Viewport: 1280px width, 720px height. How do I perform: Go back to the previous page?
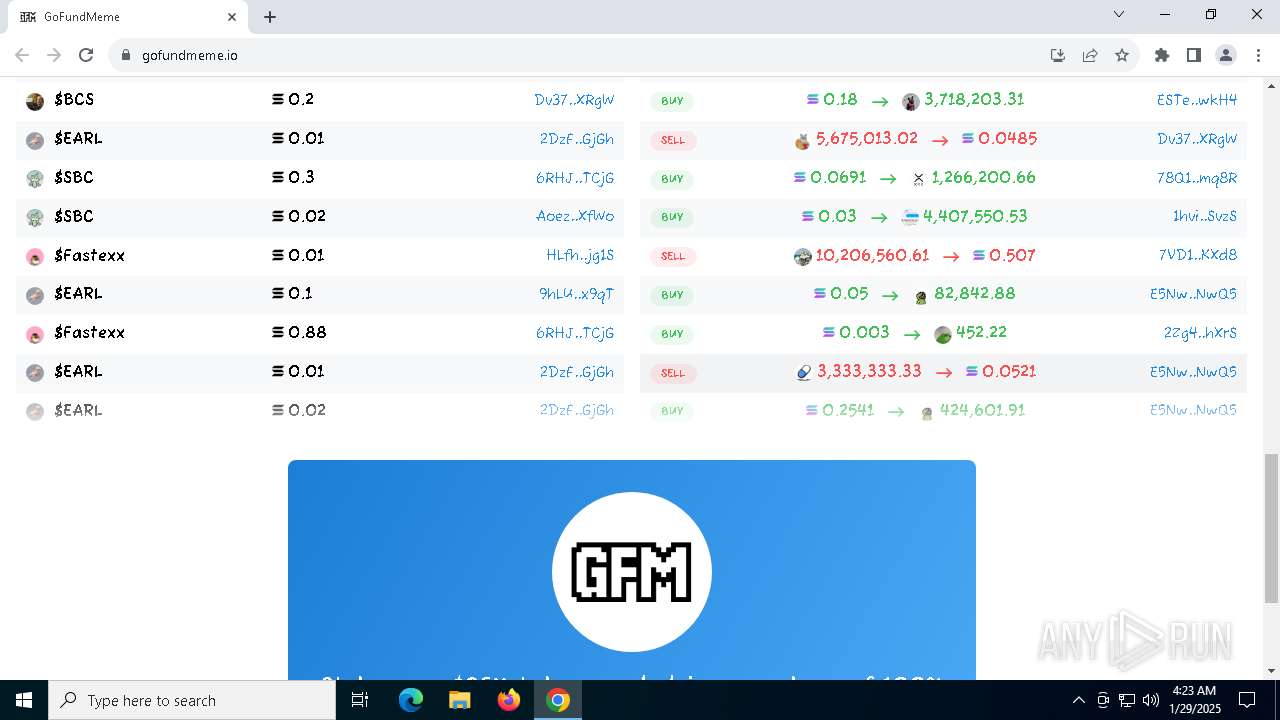coord(22,55)
